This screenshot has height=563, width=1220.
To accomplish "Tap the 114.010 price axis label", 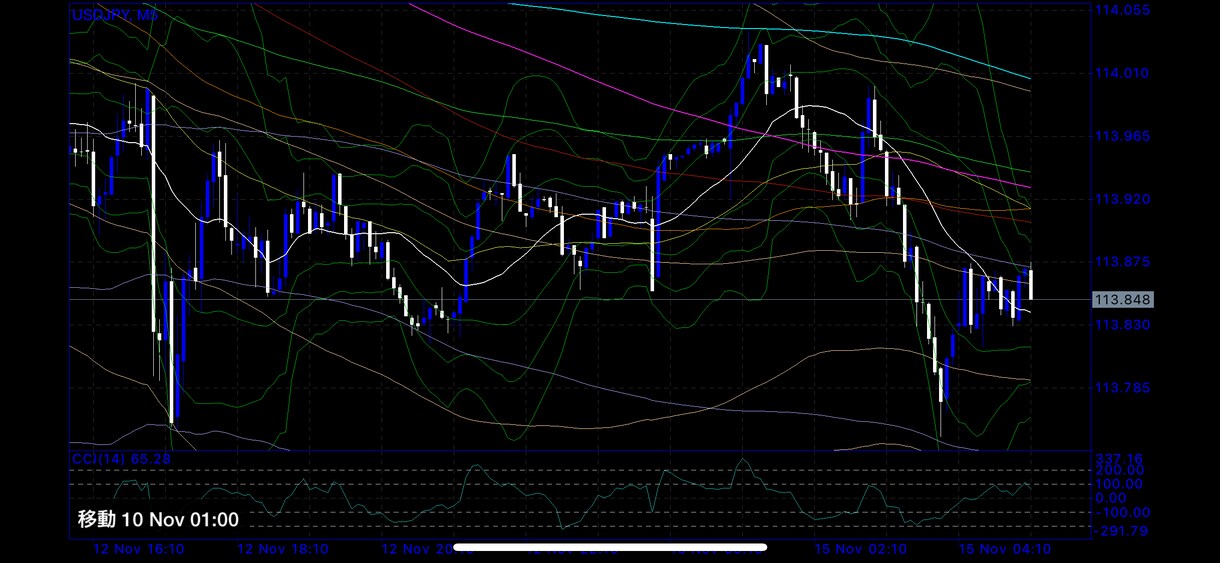I will [x=1122, y=73].
